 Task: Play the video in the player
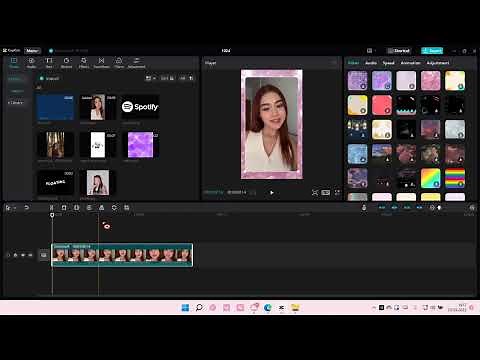272,193
